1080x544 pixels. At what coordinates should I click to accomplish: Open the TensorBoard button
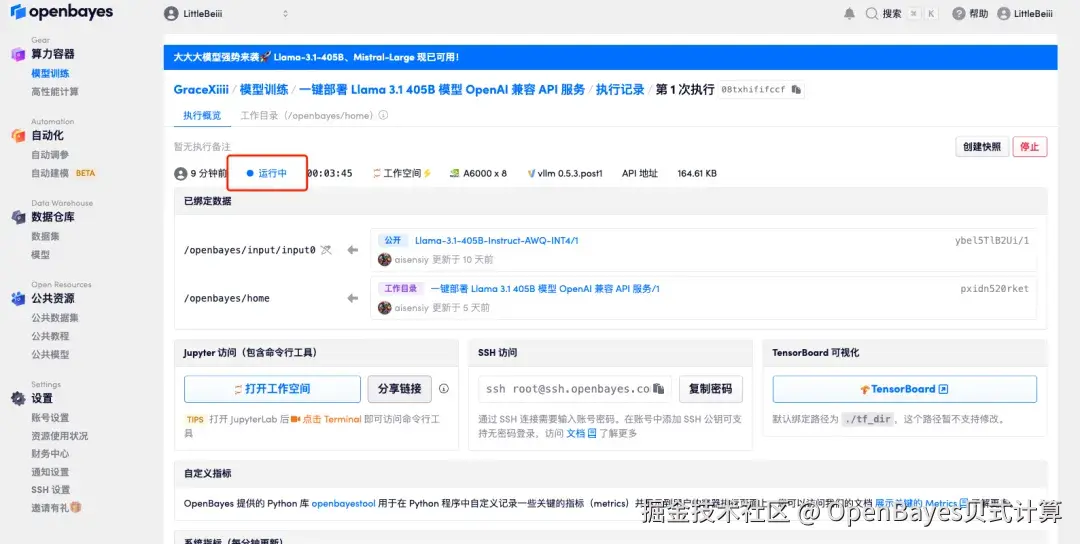[x=904, y=389]
